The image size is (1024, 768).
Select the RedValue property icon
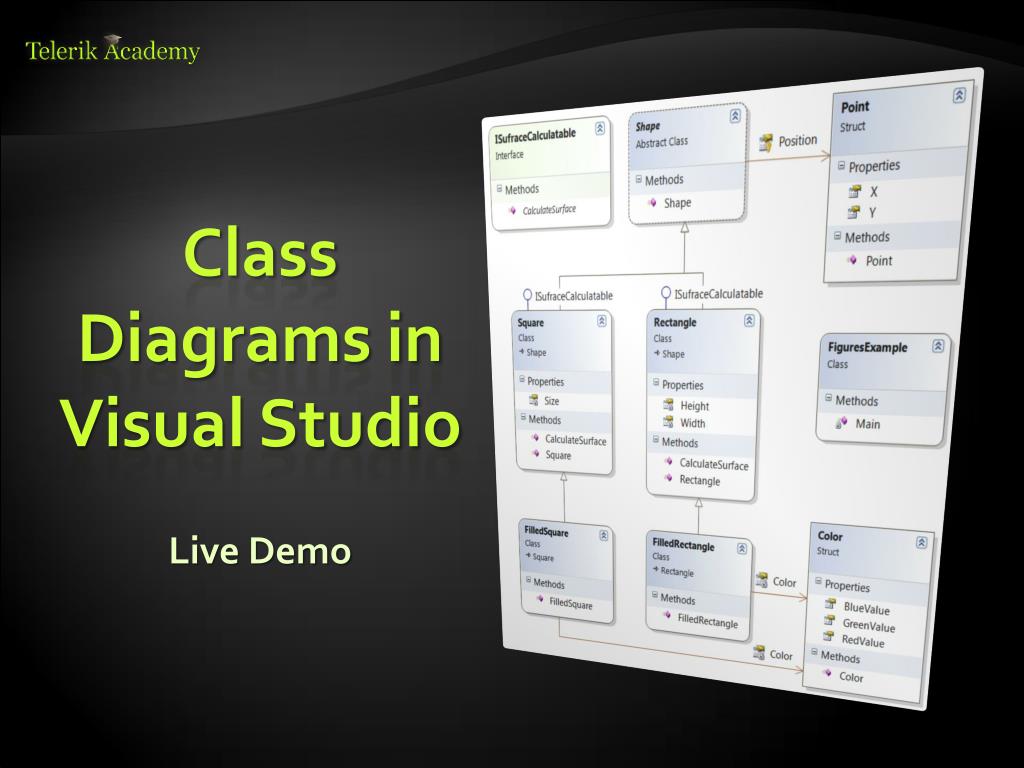pyautogui.click(x=828, y=637)
